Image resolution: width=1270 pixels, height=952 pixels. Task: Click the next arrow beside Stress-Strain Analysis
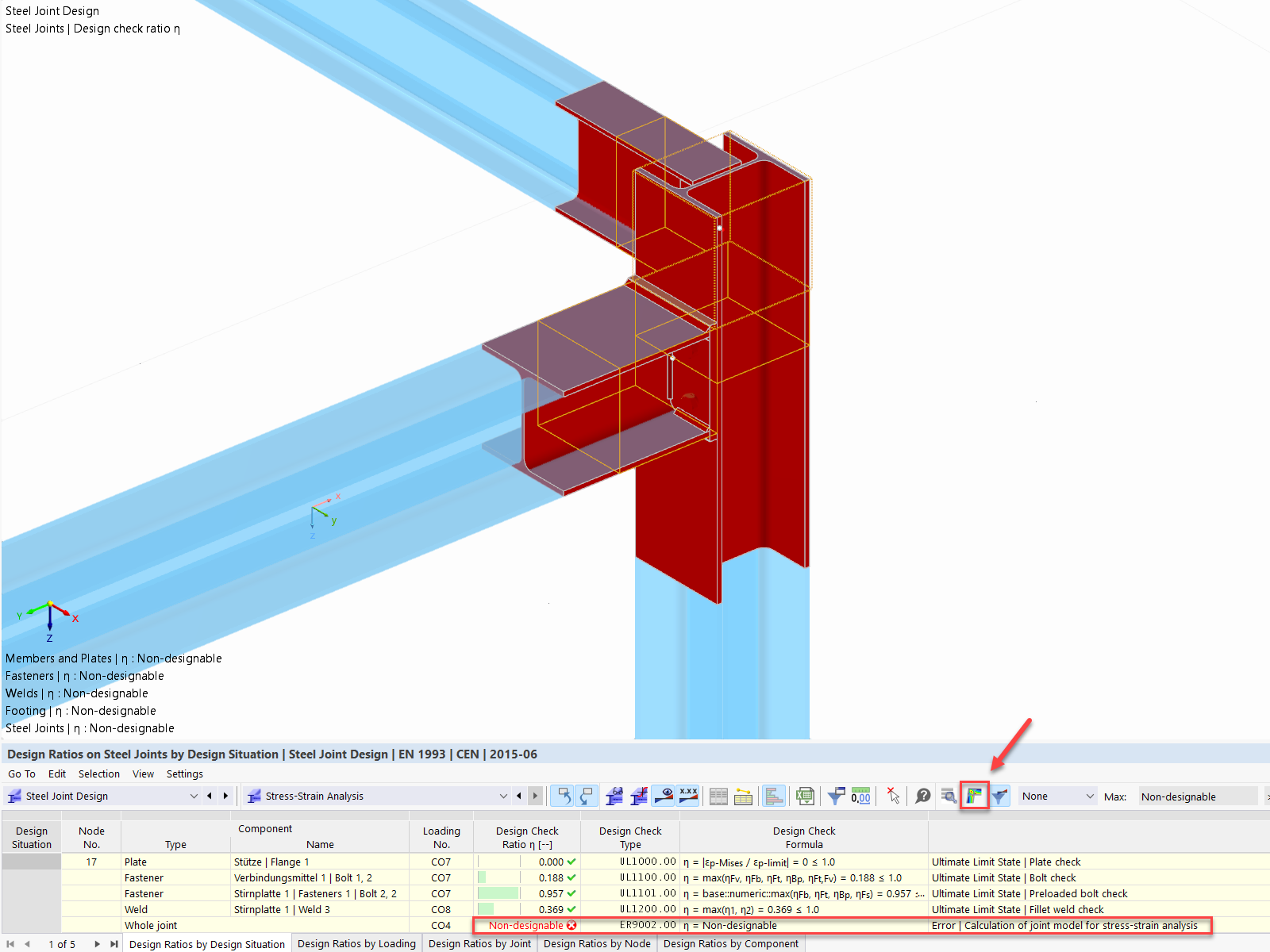tap(535, 796)
